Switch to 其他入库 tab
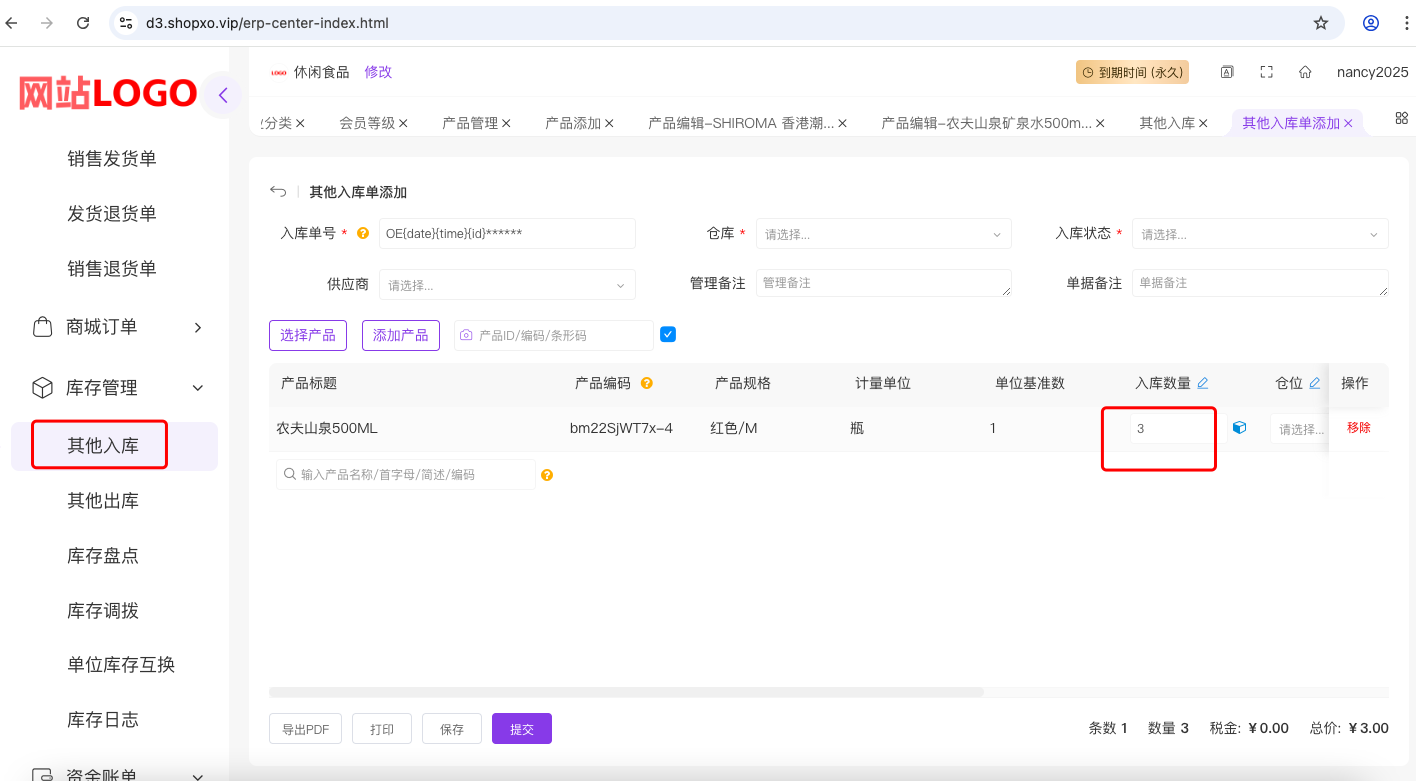This screenshot has width=1416, height=781. 1167,123
